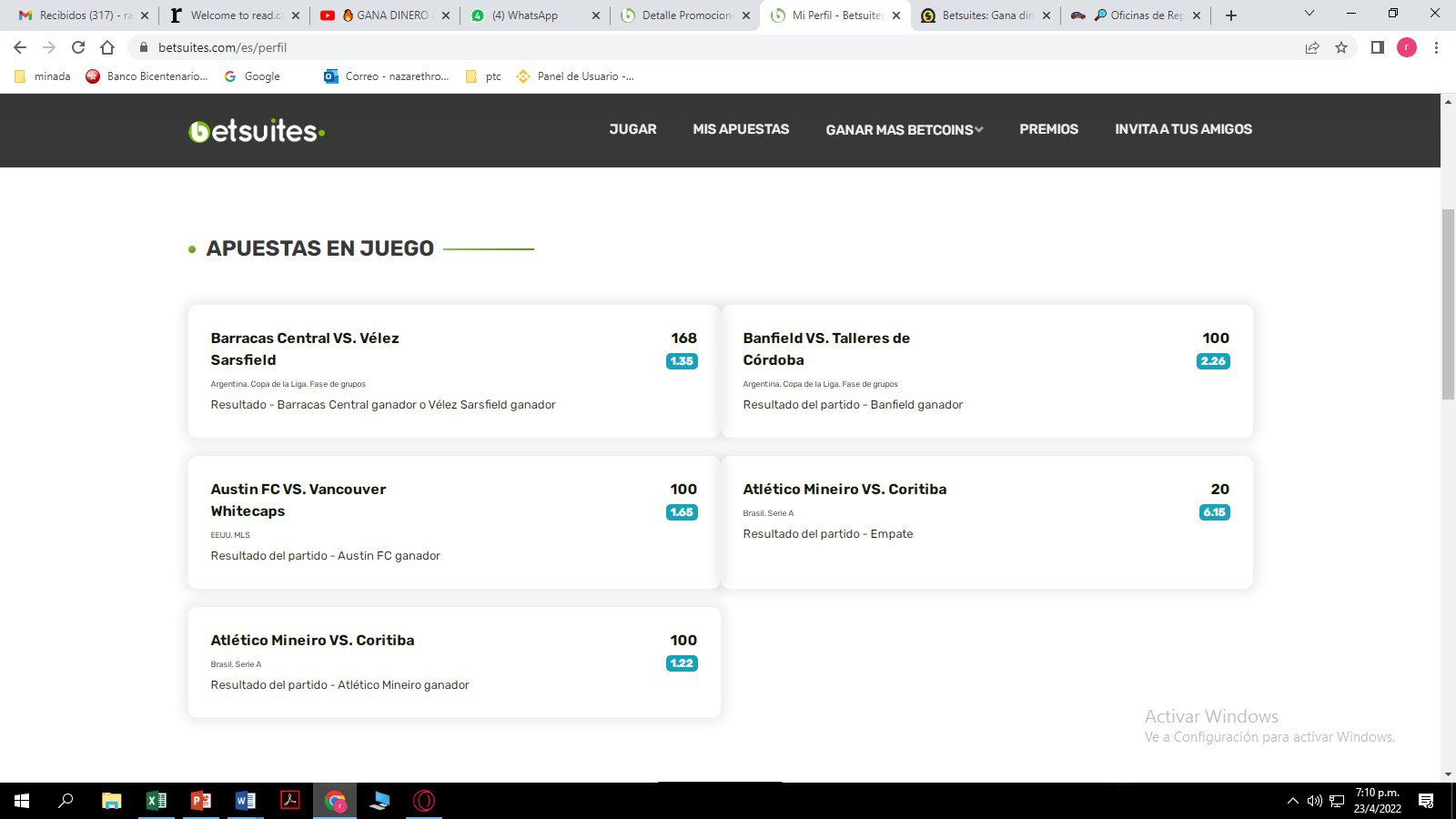This screenshot has width=1456, height=819.
Task: Open File Explorer from taskbar
Action: click(111, 801)
